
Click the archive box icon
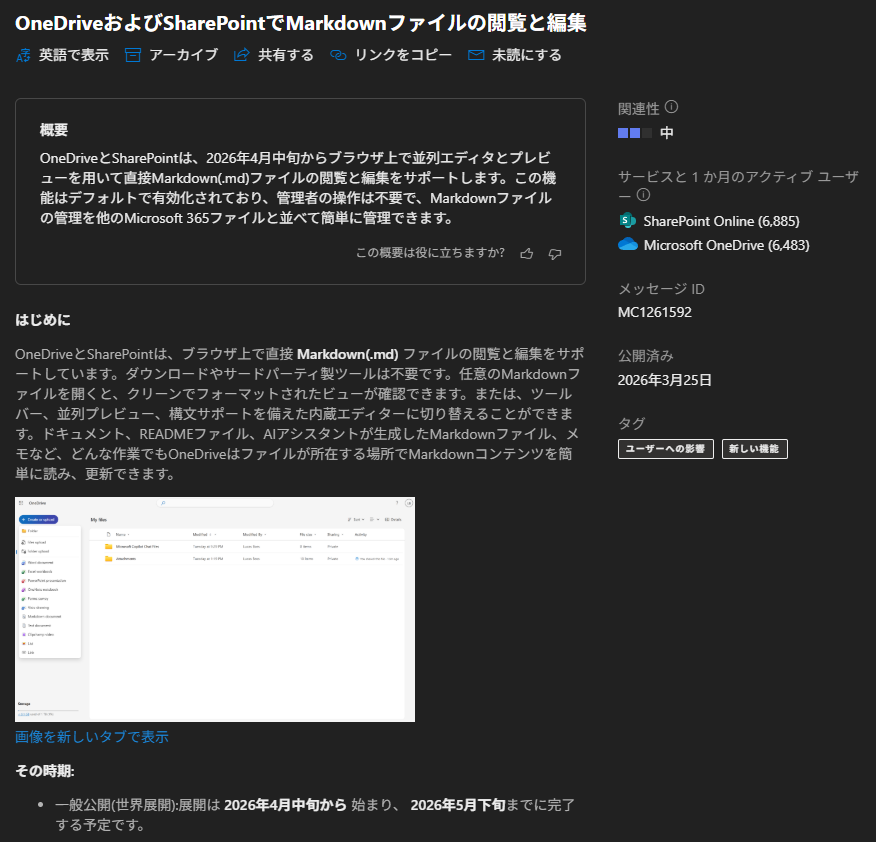point(132,55)
